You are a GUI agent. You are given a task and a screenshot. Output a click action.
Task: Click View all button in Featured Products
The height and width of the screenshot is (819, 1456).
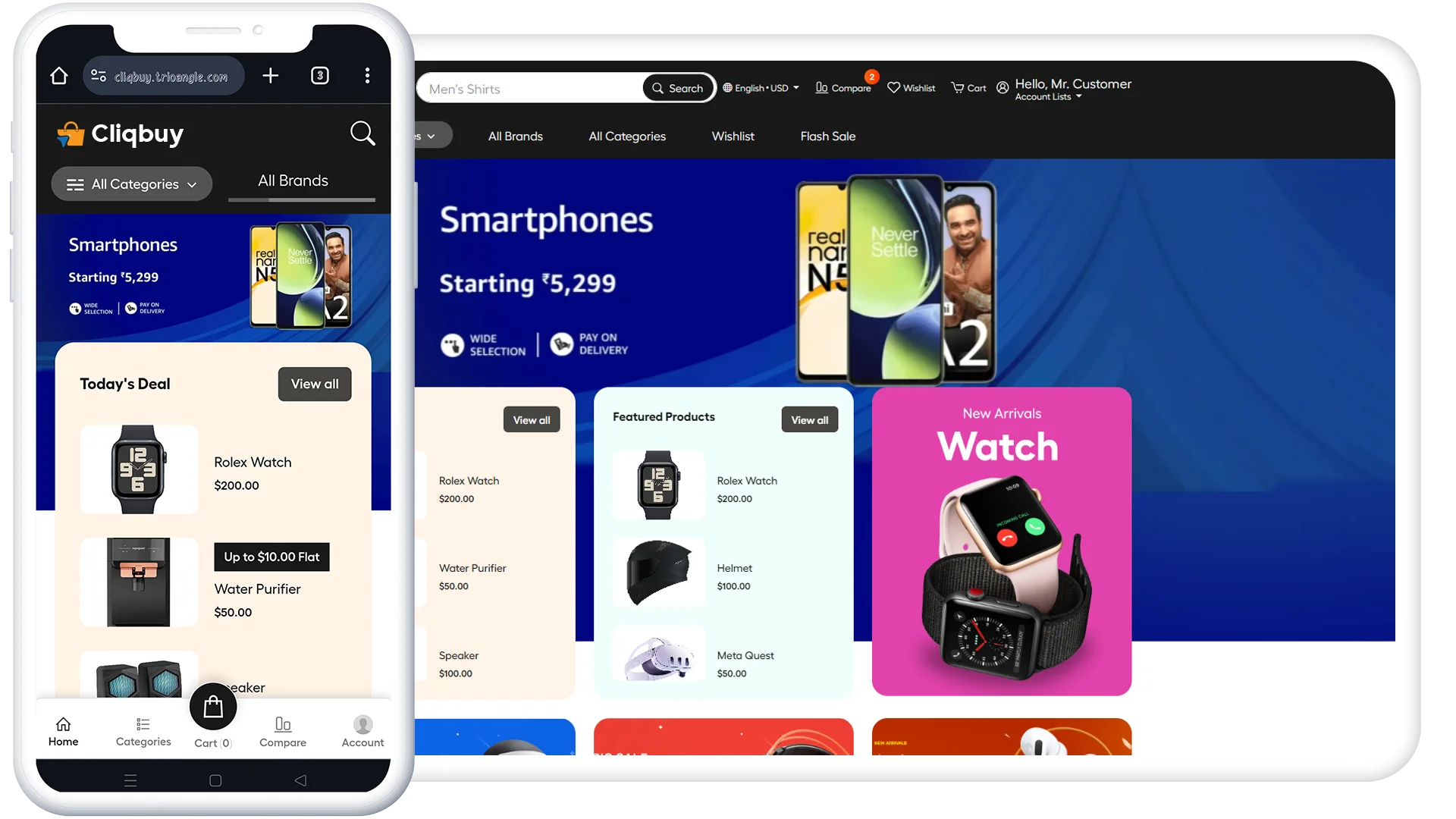pyautogui.click(x=808, y=419)
